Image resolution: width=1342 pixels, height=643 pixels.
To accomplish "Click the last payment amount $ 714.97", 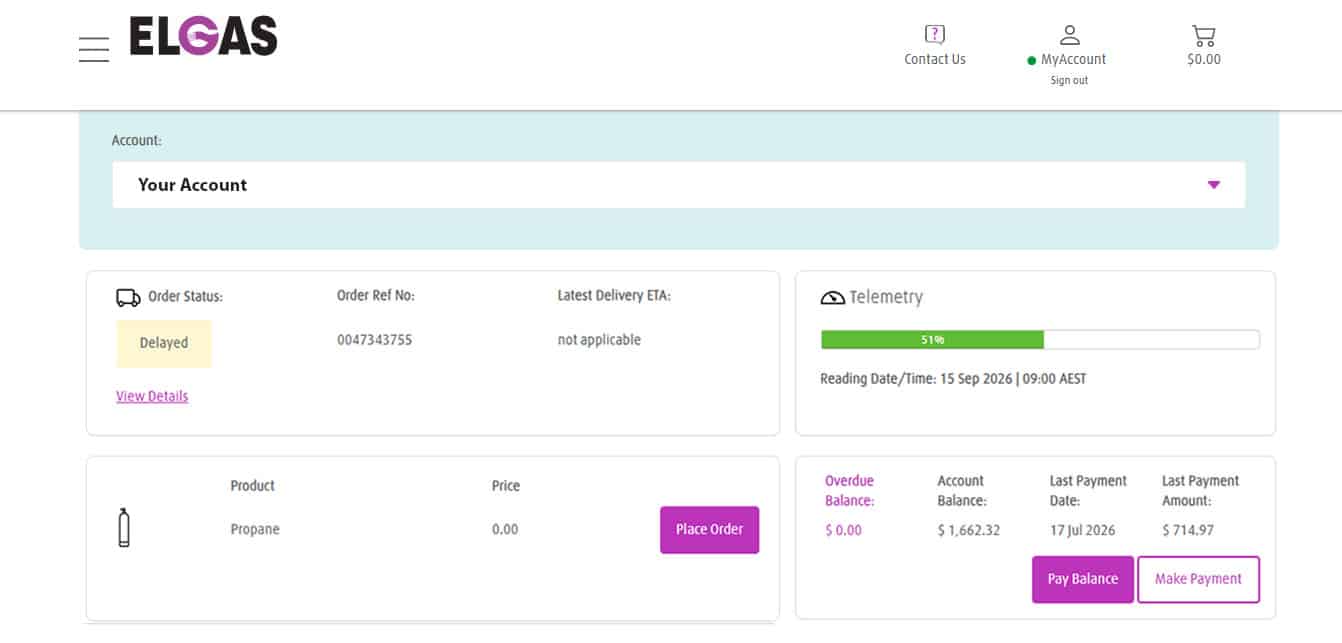I will (x=1187, y=530).
